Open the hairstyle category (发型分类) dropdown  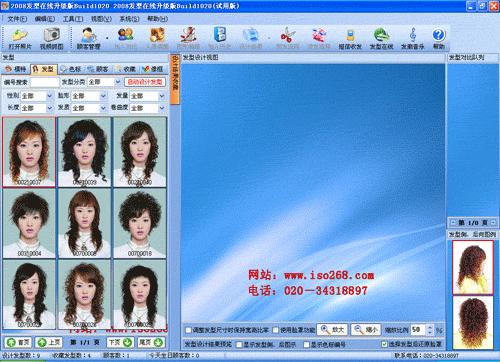coord(118,82)
